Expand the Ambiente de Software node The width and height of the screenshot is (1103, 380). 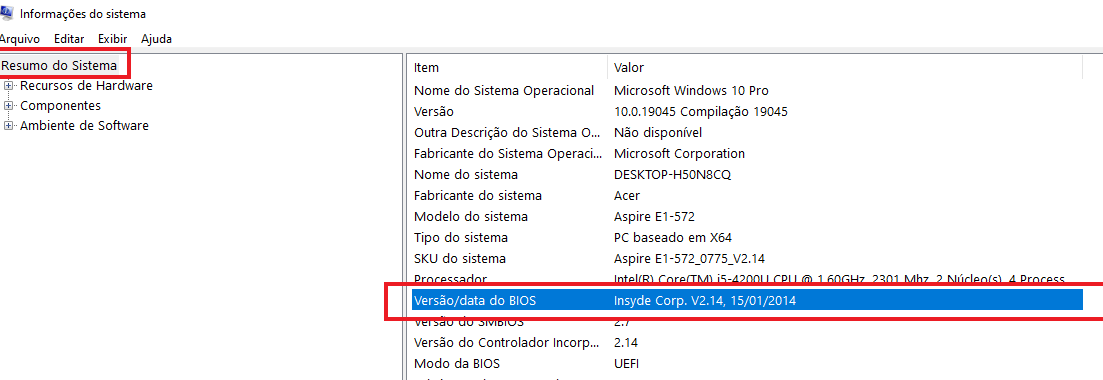click(x=8, y=126)
